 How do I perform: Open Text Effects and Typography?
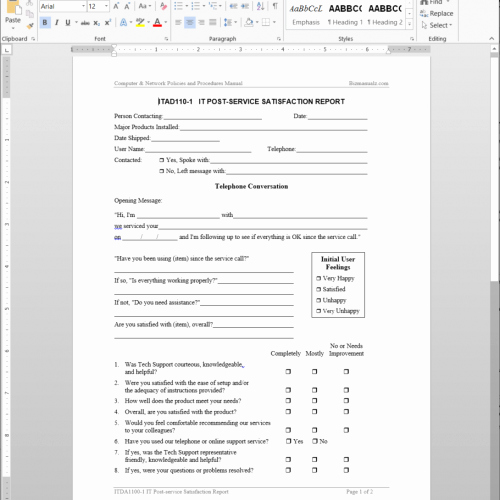tap(123, 23)
